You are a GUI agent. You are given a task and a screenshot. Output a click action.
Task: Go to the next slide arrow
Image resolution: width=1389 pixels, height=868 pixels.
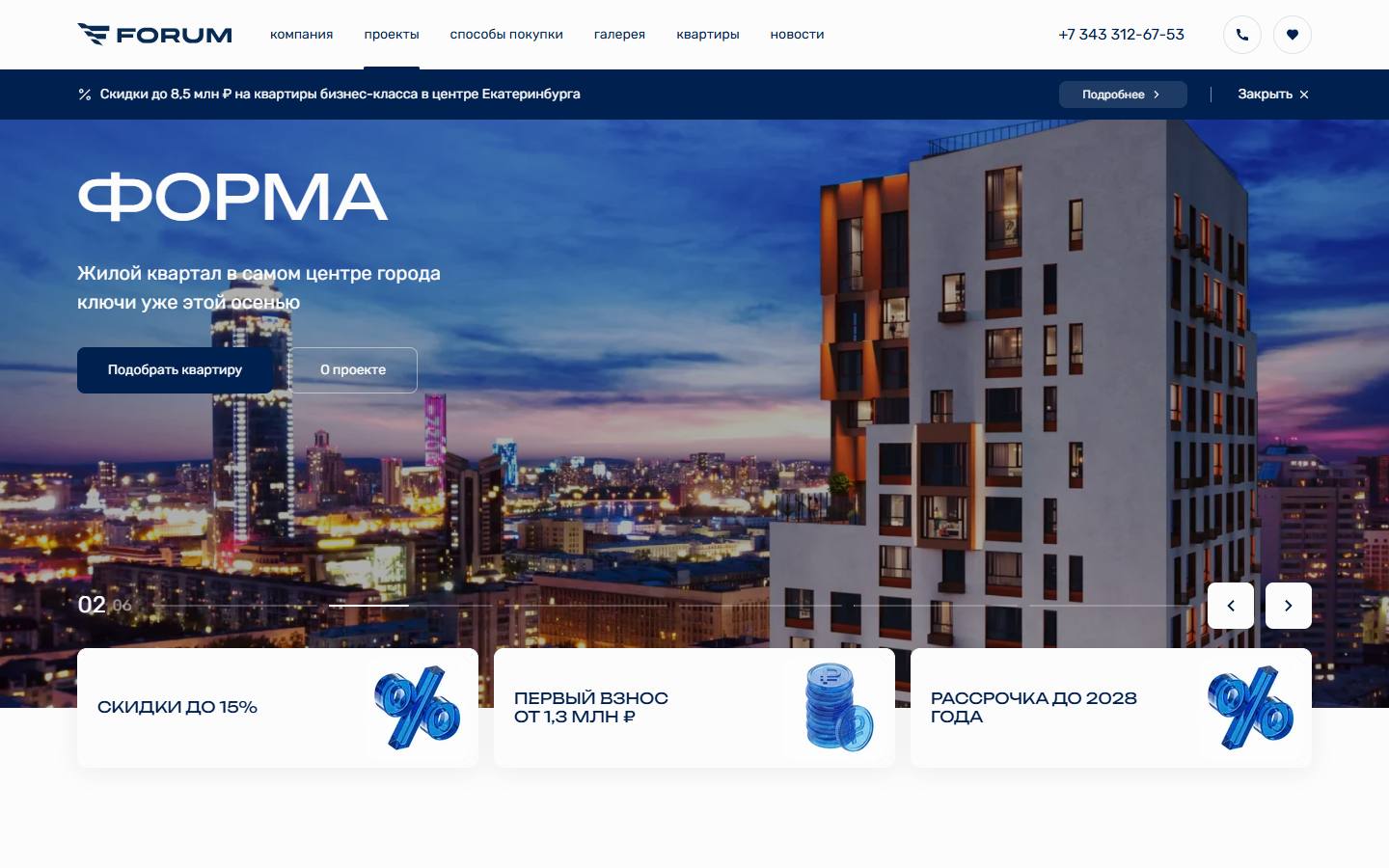pyautogui.click(x=1289, y=606)
